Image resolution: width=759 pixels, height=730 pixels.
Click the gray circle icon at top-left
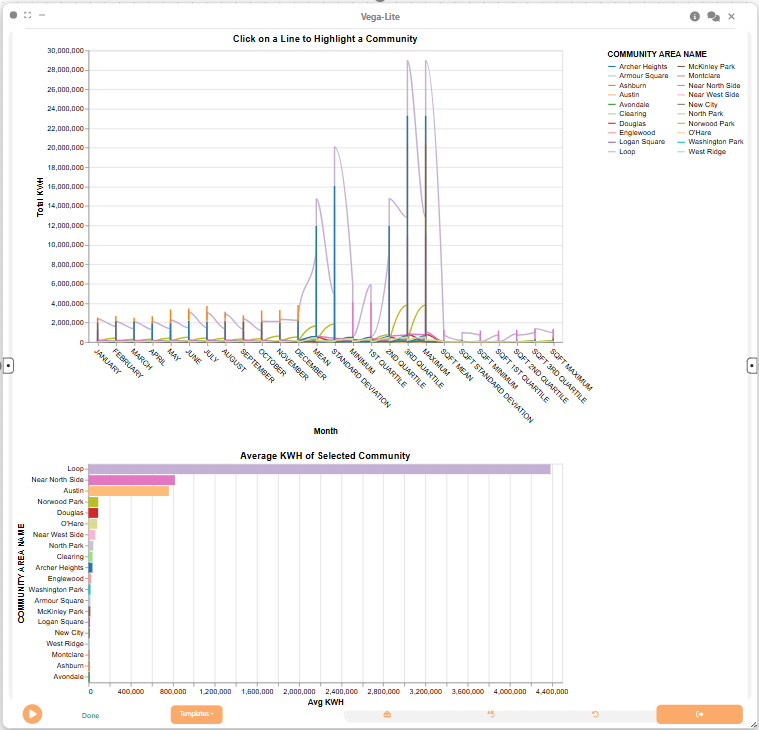point(14,15)
